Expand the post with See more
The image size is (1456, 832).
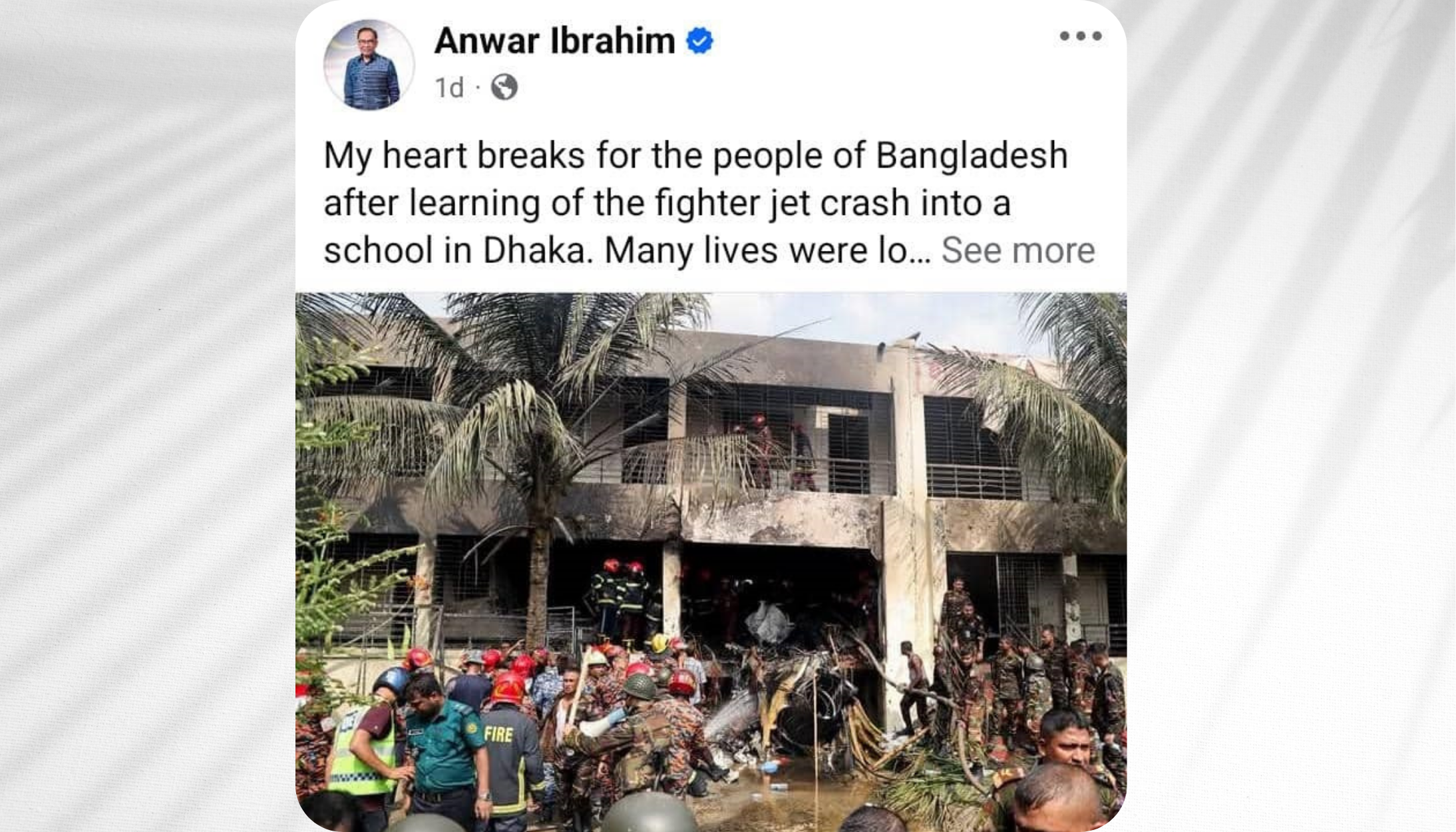(x=1018, y=250)
